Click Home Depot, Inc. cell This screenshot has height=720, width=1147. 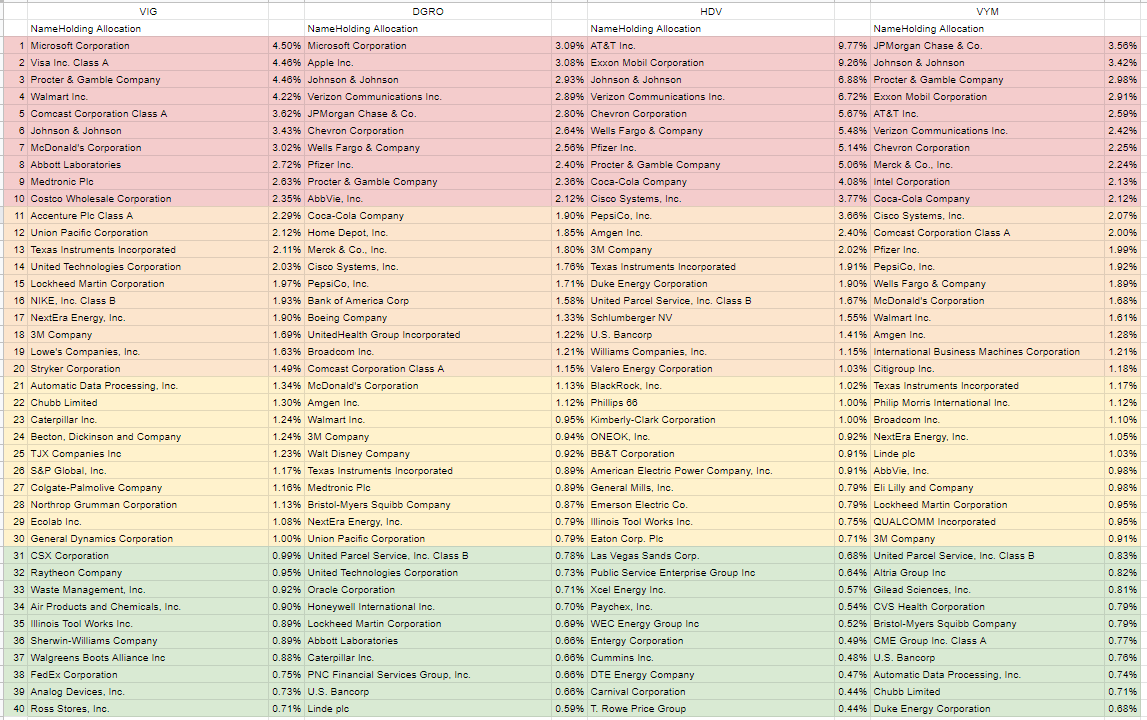(427, 233)
